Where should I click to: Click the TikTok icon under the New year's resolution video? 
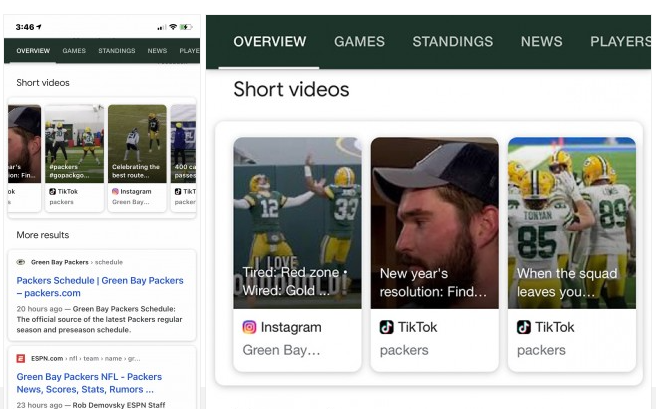coord(387,327)
